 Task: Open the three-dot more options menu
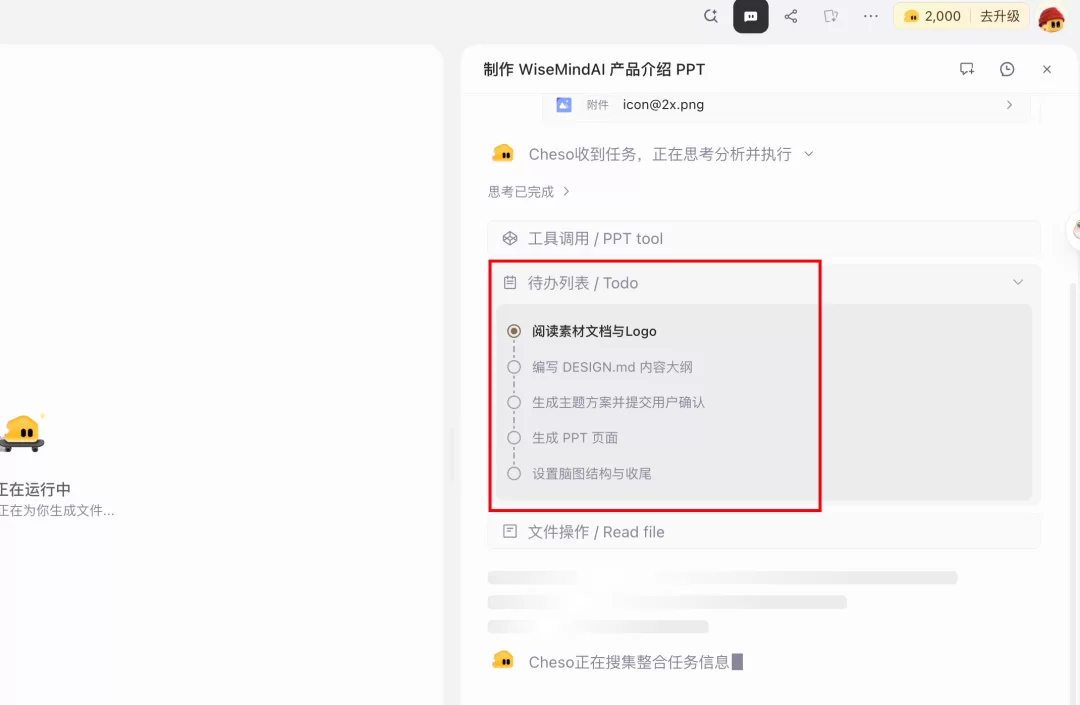tap(871, 17)
